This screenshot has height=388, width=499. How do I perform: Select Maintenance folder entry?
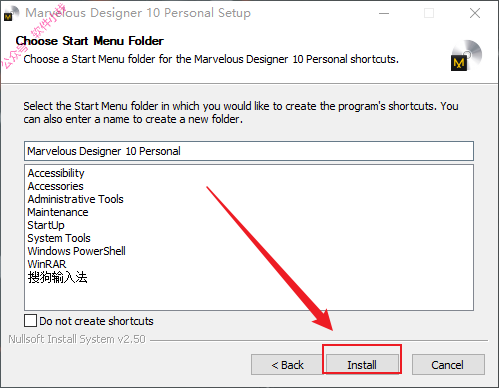58,212
